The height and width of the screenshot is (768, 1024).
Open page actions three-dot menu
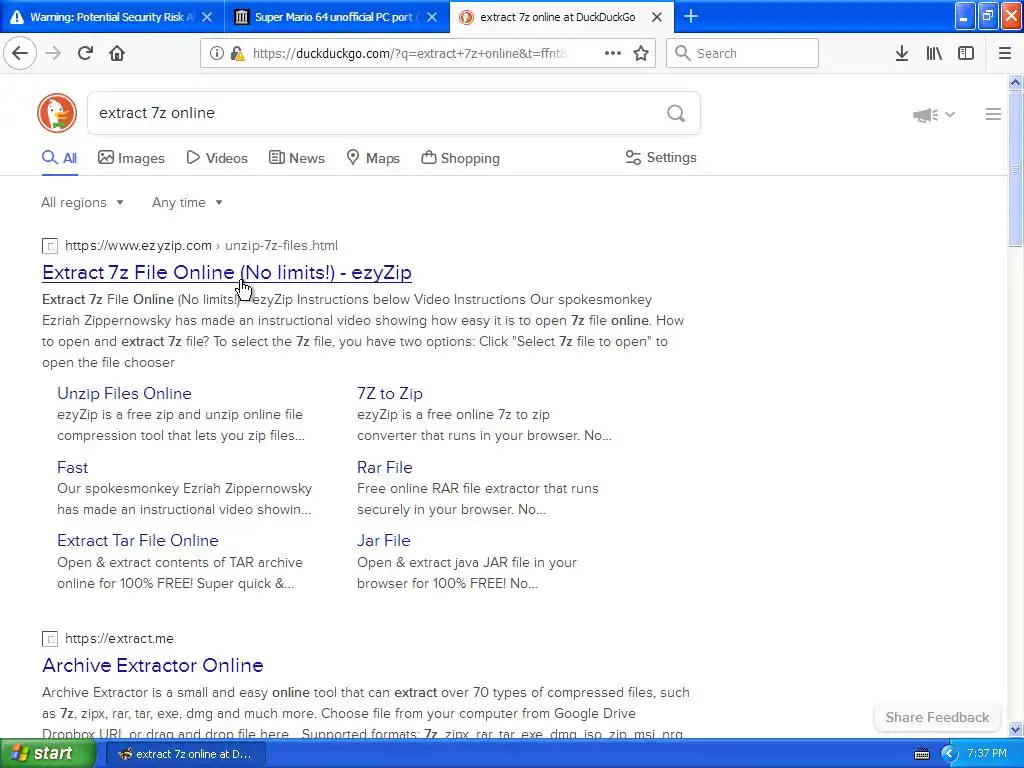[x=613, y=54]
